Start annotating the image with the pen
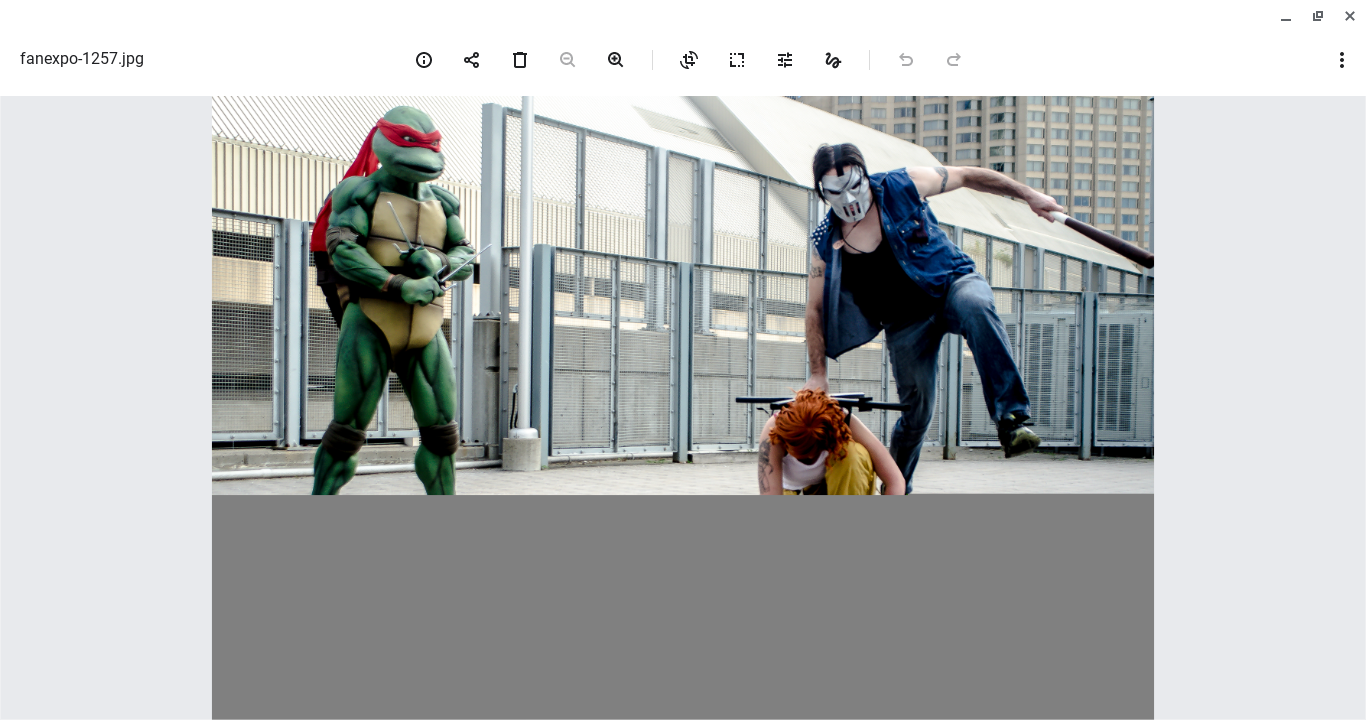 click(833, 60)
